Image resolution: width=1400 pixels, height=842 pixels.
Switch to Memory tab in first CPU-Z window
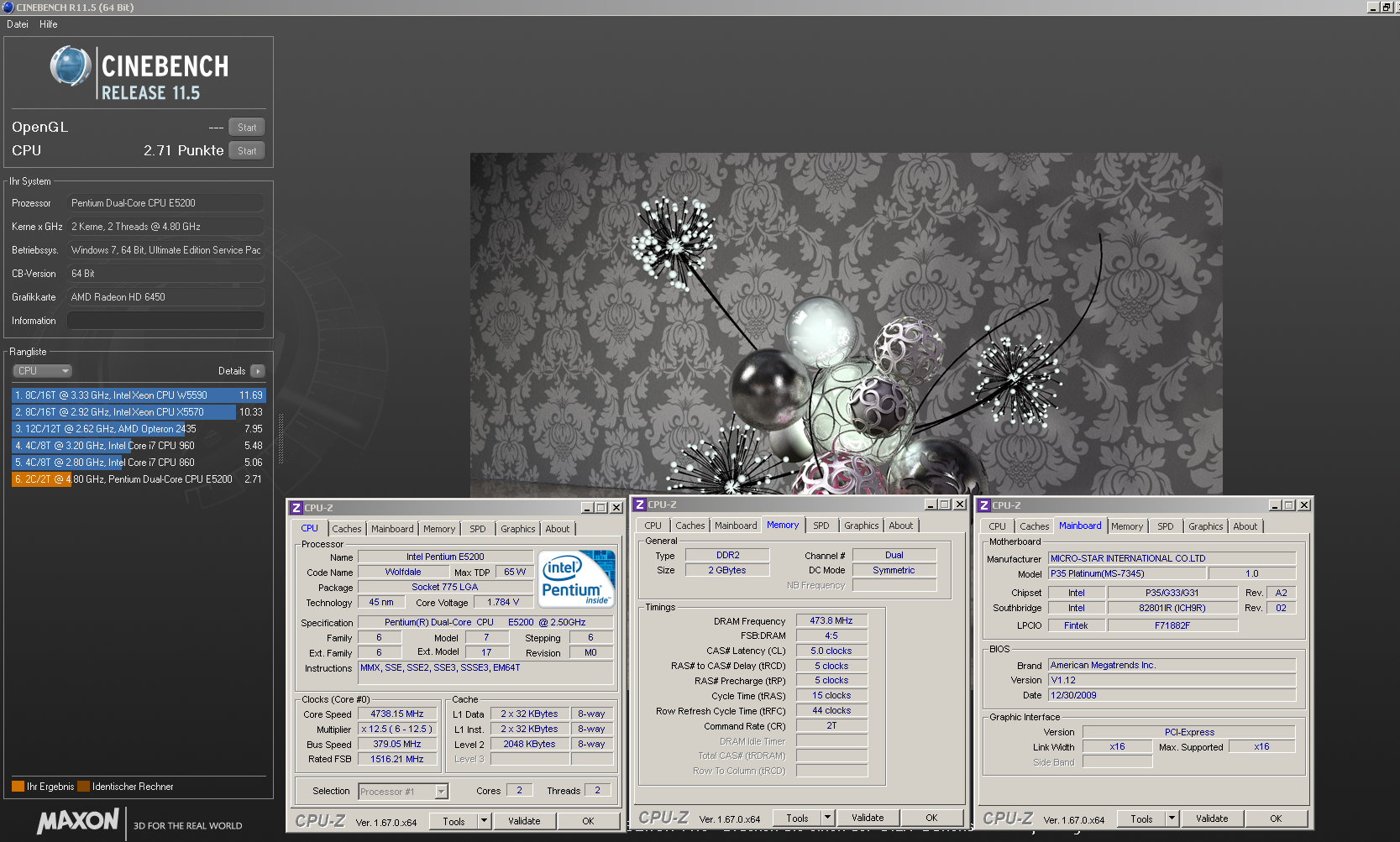click(439, 529)
